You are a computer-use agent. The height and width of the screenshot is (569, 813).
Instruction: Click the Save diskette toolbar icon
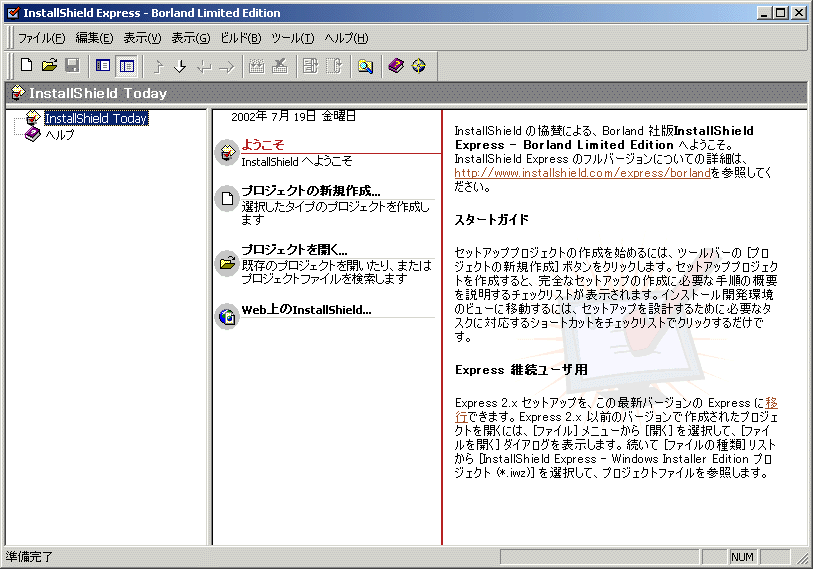72,66
